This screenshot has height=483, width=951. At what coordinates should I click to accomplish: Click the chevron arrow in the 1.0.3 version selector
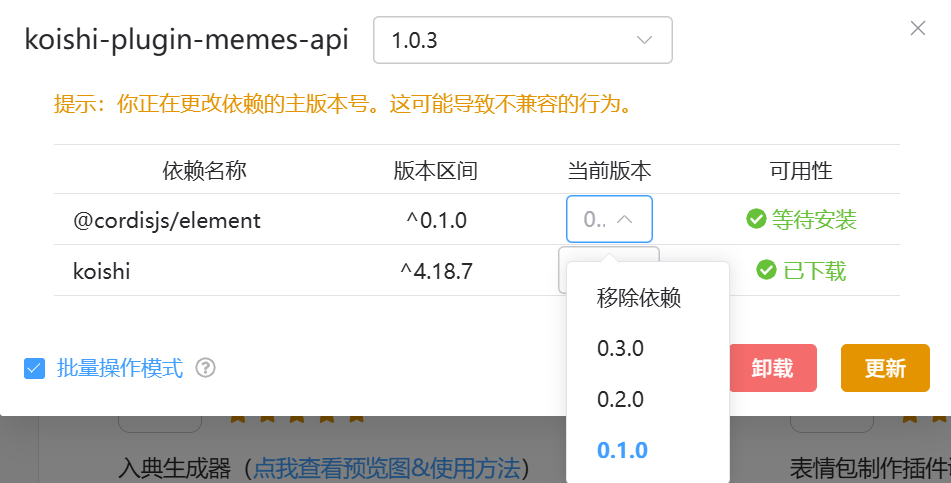coord(644,41)
